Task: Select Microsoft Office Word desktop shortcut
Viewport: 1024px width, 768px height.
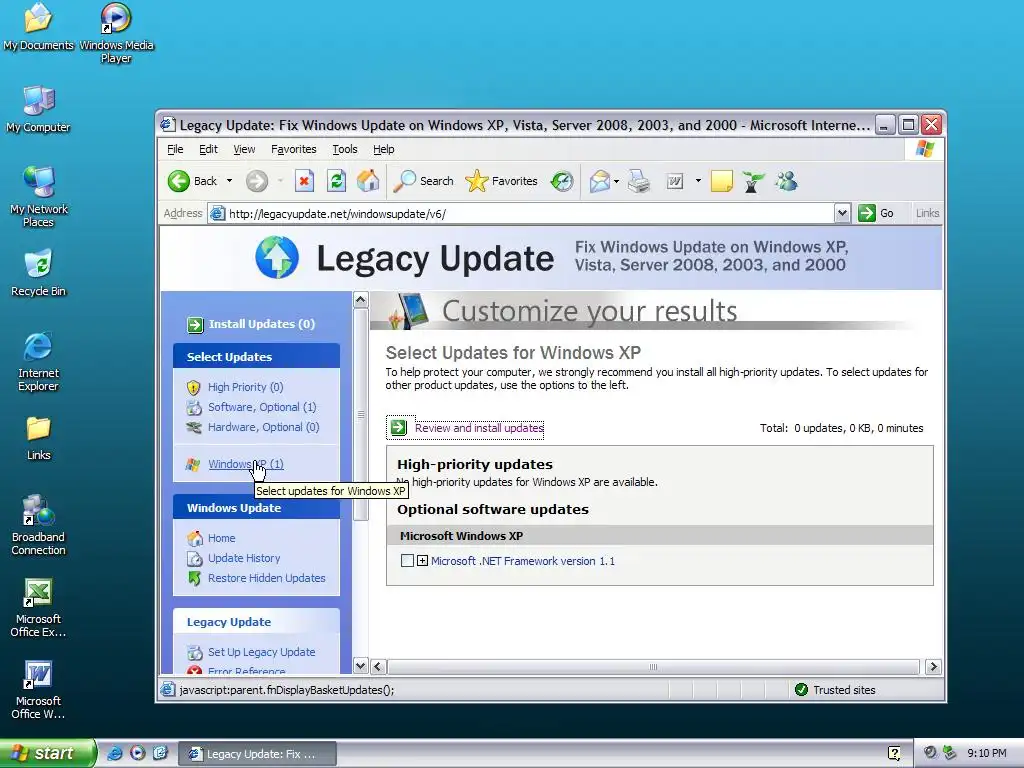Action: tap(38, 690)
